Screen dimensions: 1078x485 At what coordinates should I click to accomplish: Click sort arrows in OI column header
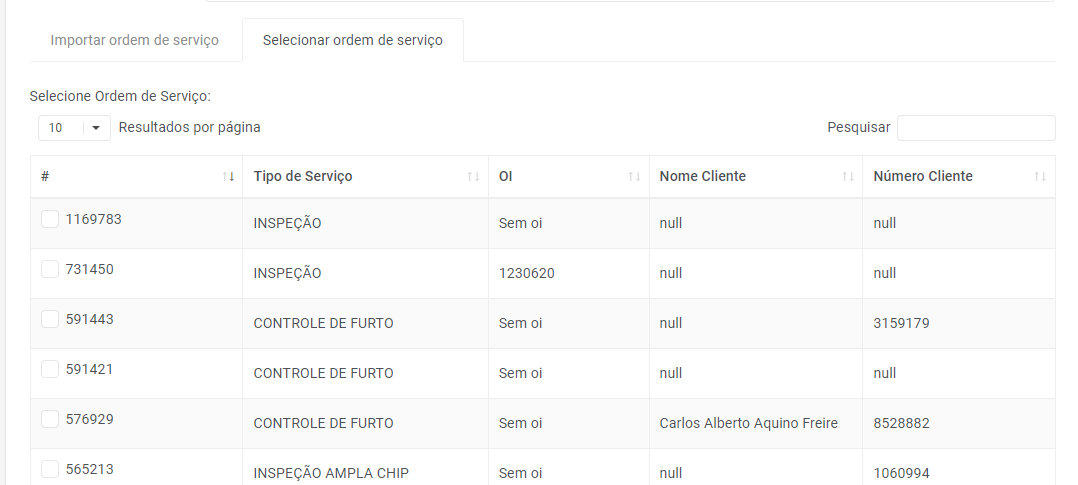634,177
